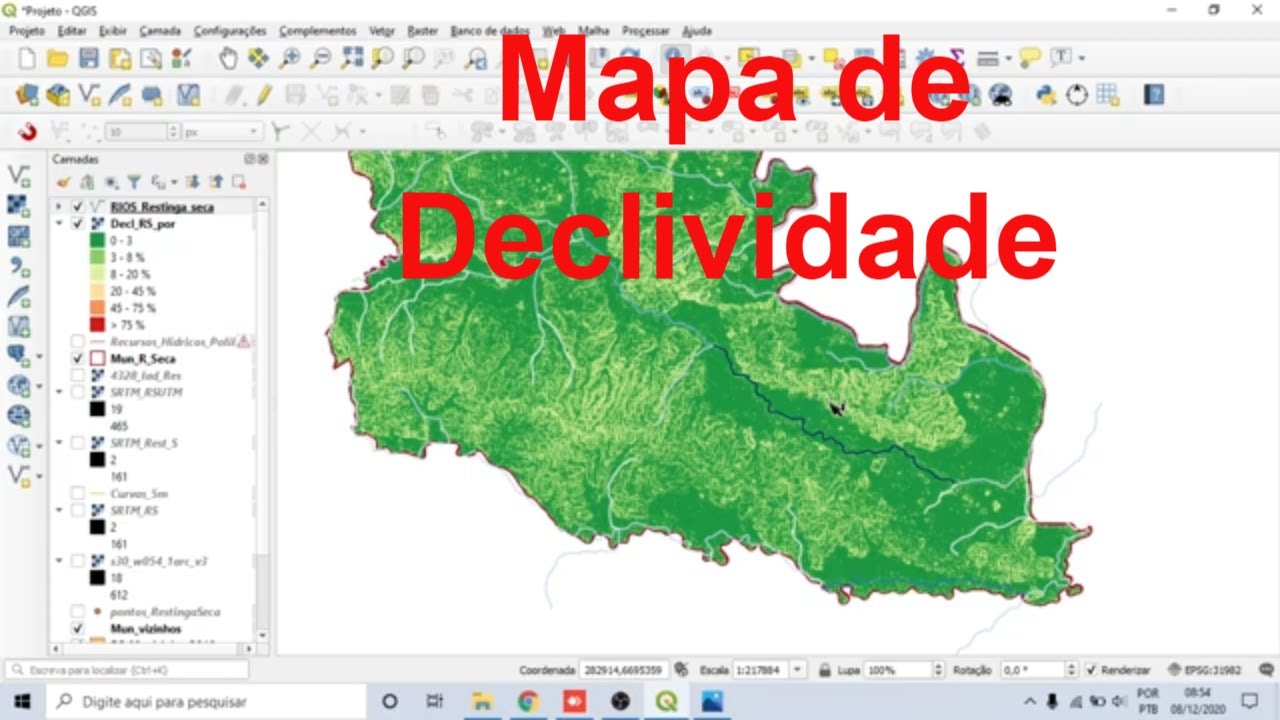1280x720 pixels.
Task: Click the New GeoPackage Layer icon
Action: click(58, 95)
